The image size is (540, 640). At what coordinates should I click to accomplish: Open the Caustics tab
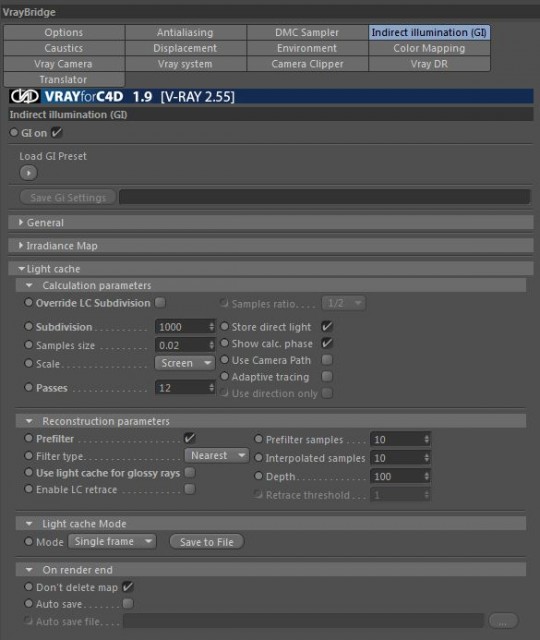[x=64, y=48]
